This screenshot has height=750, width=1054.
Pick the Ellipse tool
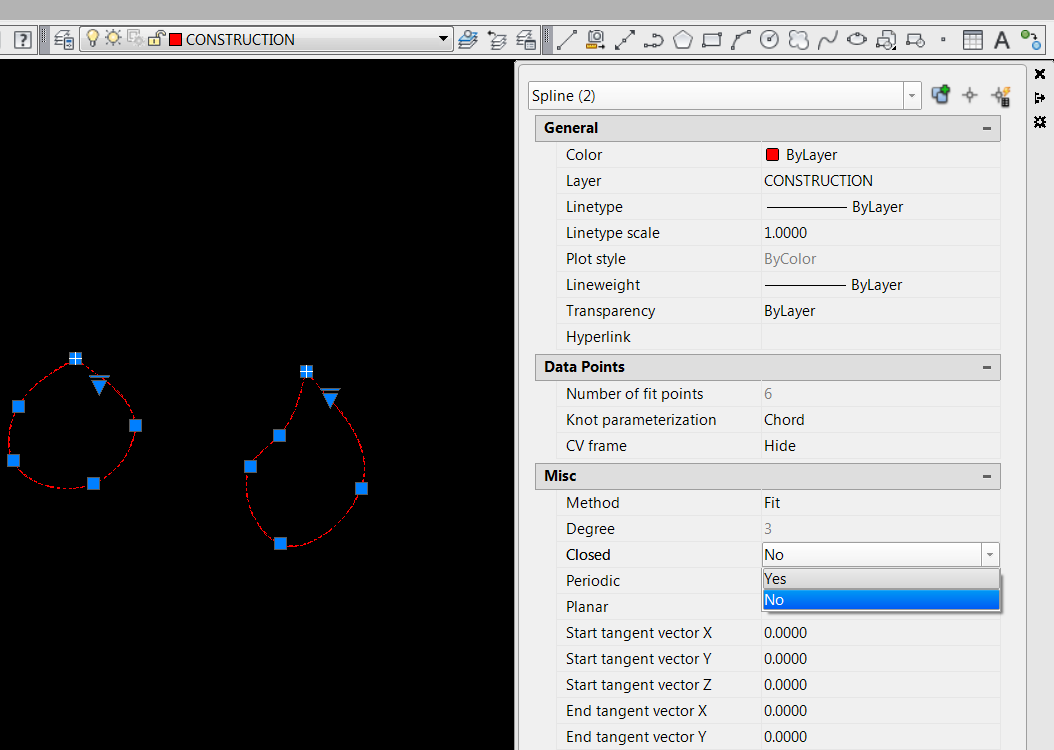856,40
